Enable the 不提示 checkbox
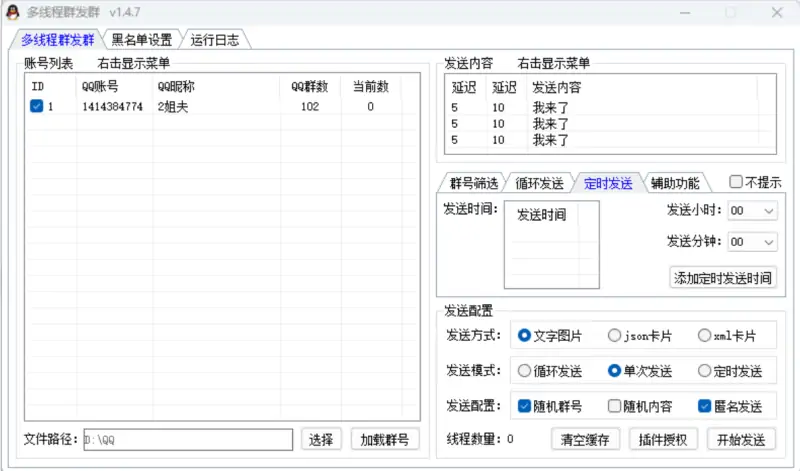This screenshot has height=471, width=800. click(736, 182)
